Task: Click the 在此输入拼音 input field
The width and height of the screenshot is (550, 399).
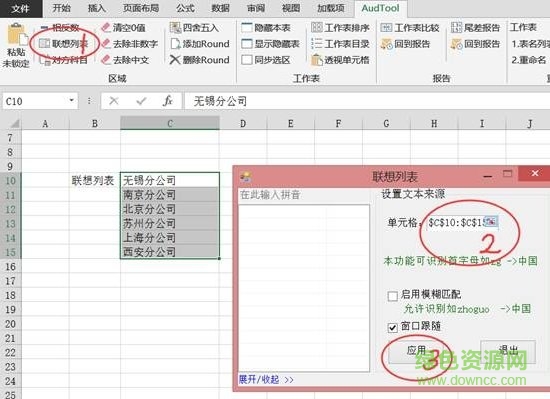Action: 304,195
